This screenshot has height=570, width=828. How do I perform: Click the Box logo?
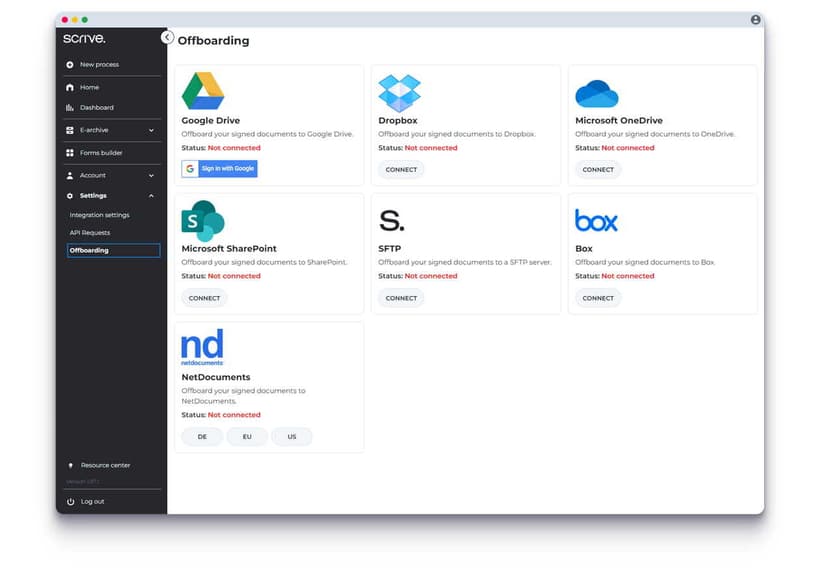(x=596, y=220)
